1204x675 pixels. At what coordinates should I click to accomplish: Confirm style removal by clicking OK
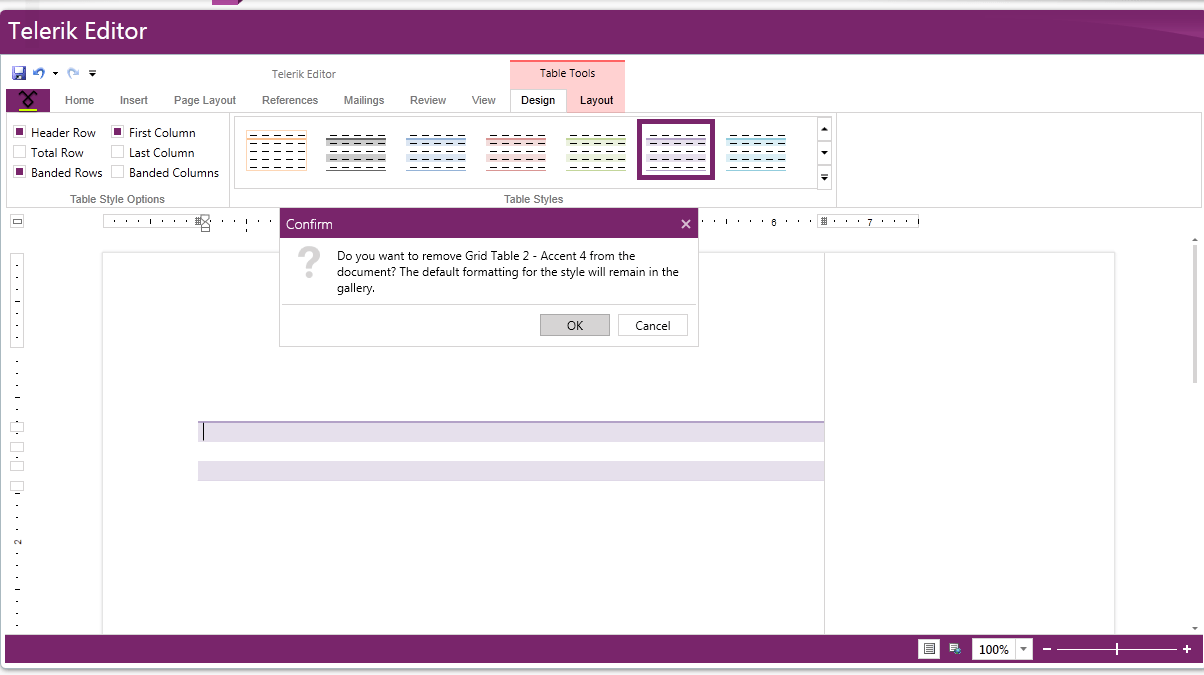tap(574, 325)
